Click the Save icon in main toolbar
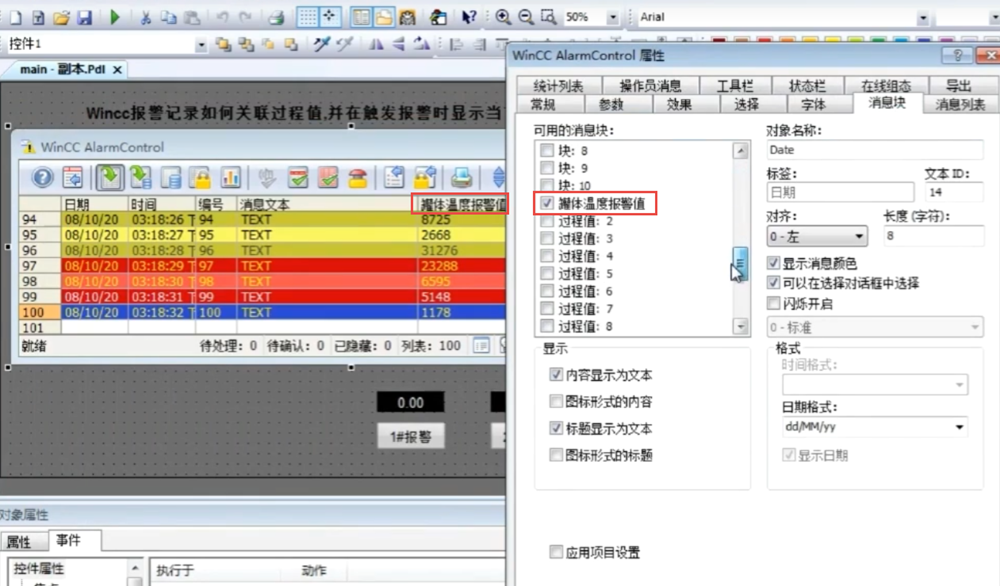The height and width of the screenshot is (586, 1000). pyautogui.click(x=85, y=17)
